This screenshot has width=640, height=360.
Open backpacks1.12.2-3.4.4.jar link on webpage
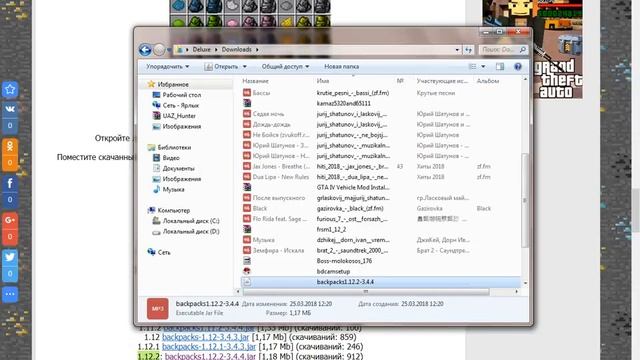pos(210,356)
